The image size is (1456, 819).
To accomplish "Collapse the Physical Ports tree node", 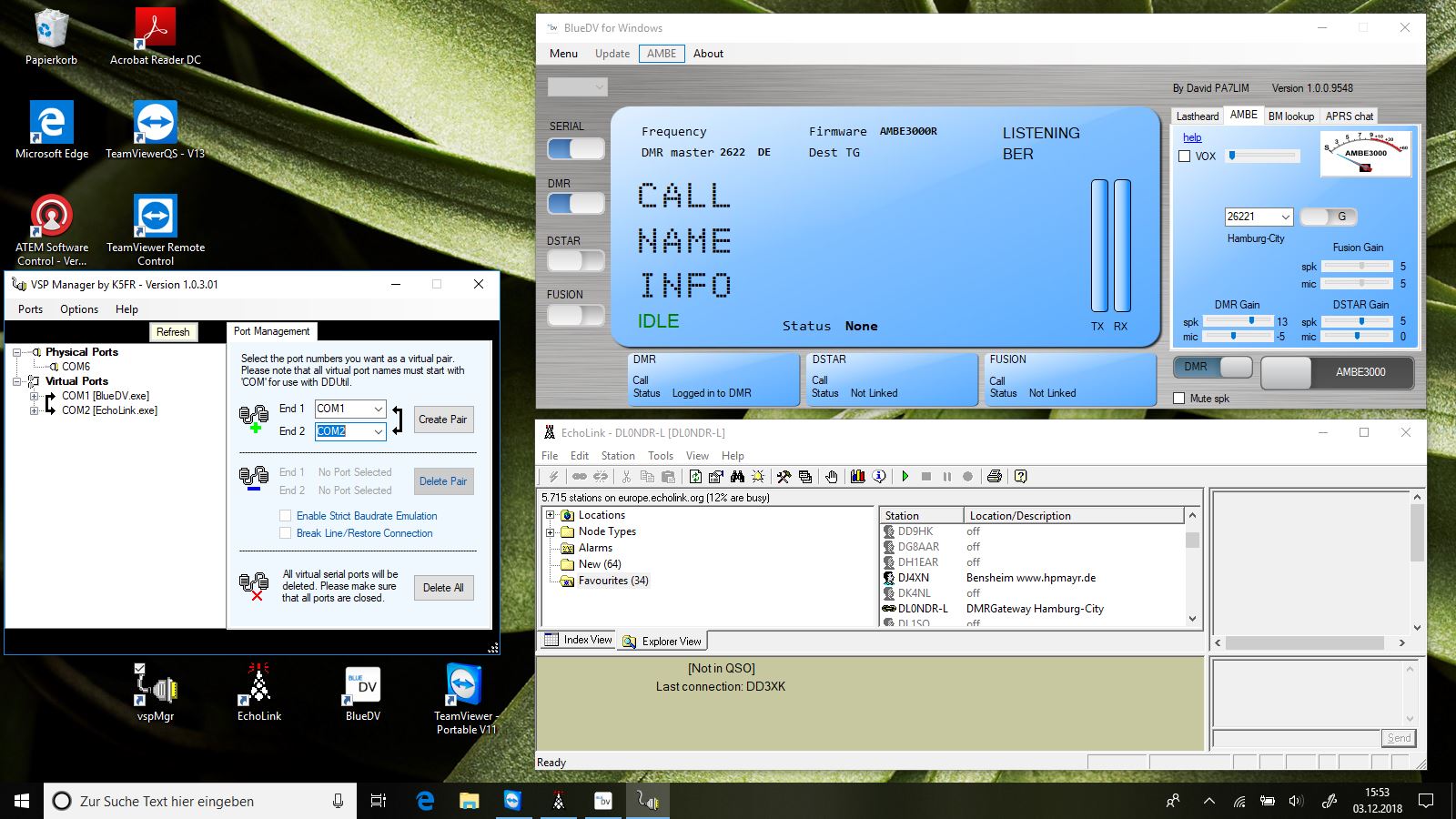I will tap(17, 352).
